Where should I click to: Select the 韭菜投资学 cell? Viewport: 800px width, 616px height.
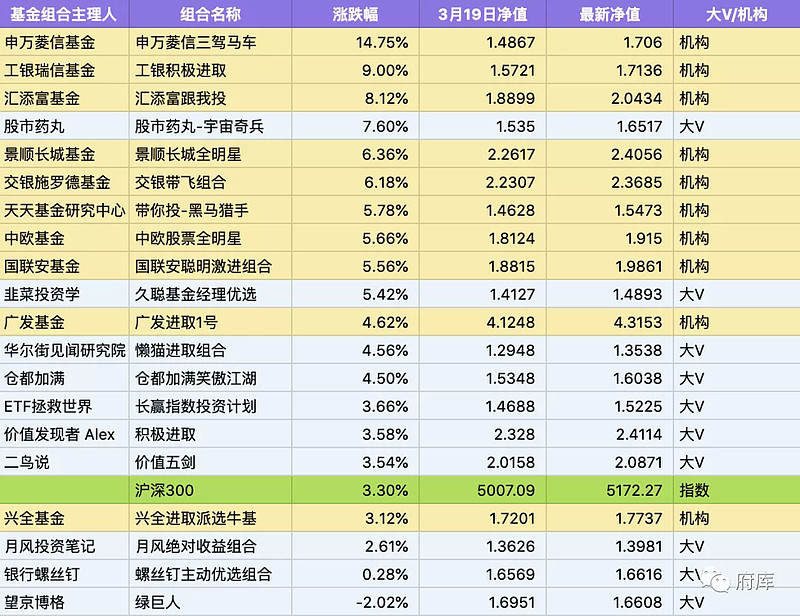point(64,294)
